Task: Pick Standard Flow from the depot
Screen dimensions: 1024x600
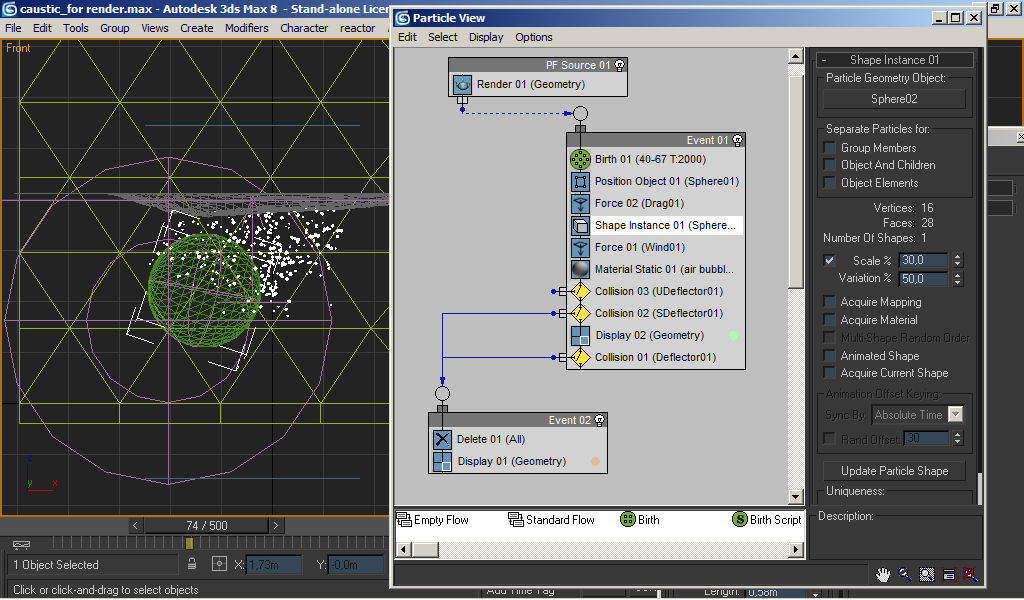Action: [551, 520]
